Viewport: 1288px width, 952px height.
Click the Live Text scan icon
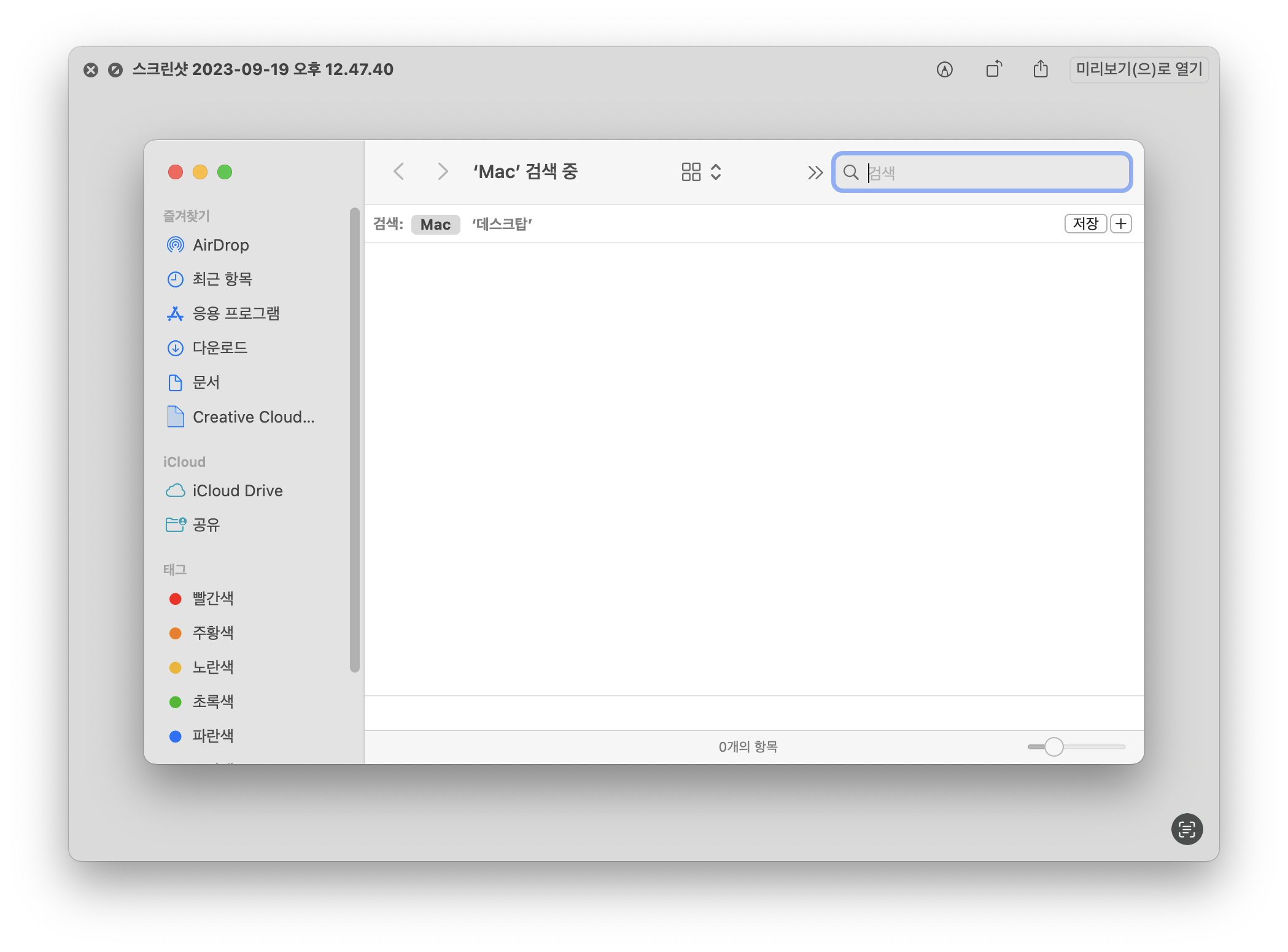pos(1186,829)
